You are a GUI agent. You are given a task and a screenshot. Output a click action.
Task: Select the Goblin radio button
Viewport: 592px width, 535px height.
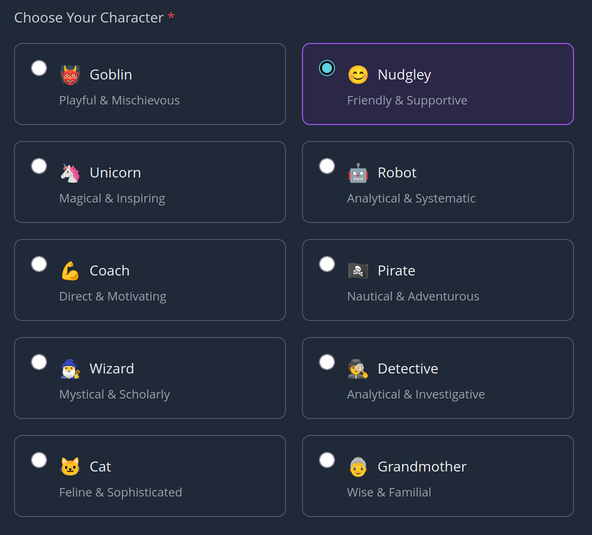39,68
